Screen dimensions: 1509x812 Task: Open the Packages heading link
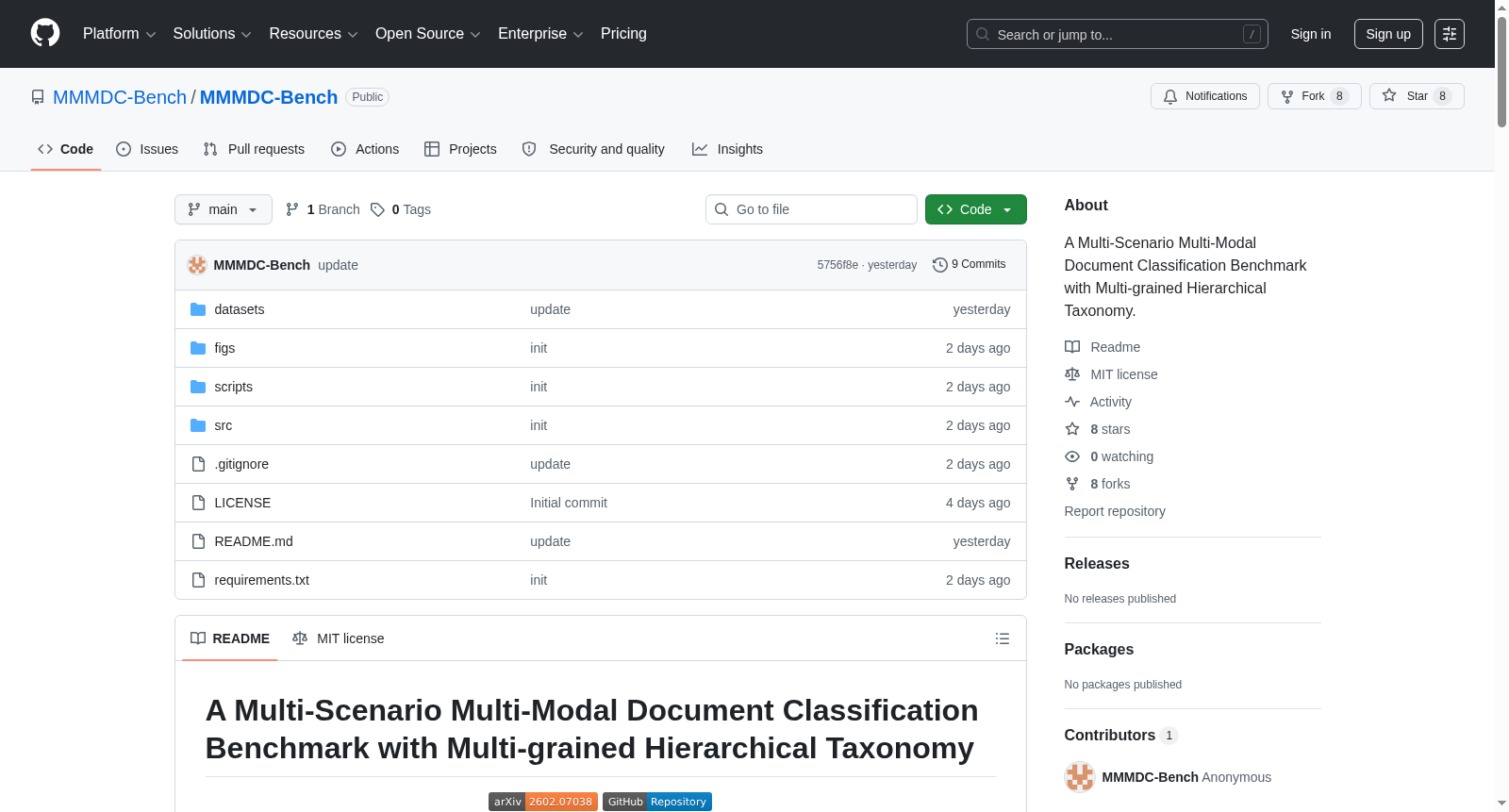tap(1099, 649)
